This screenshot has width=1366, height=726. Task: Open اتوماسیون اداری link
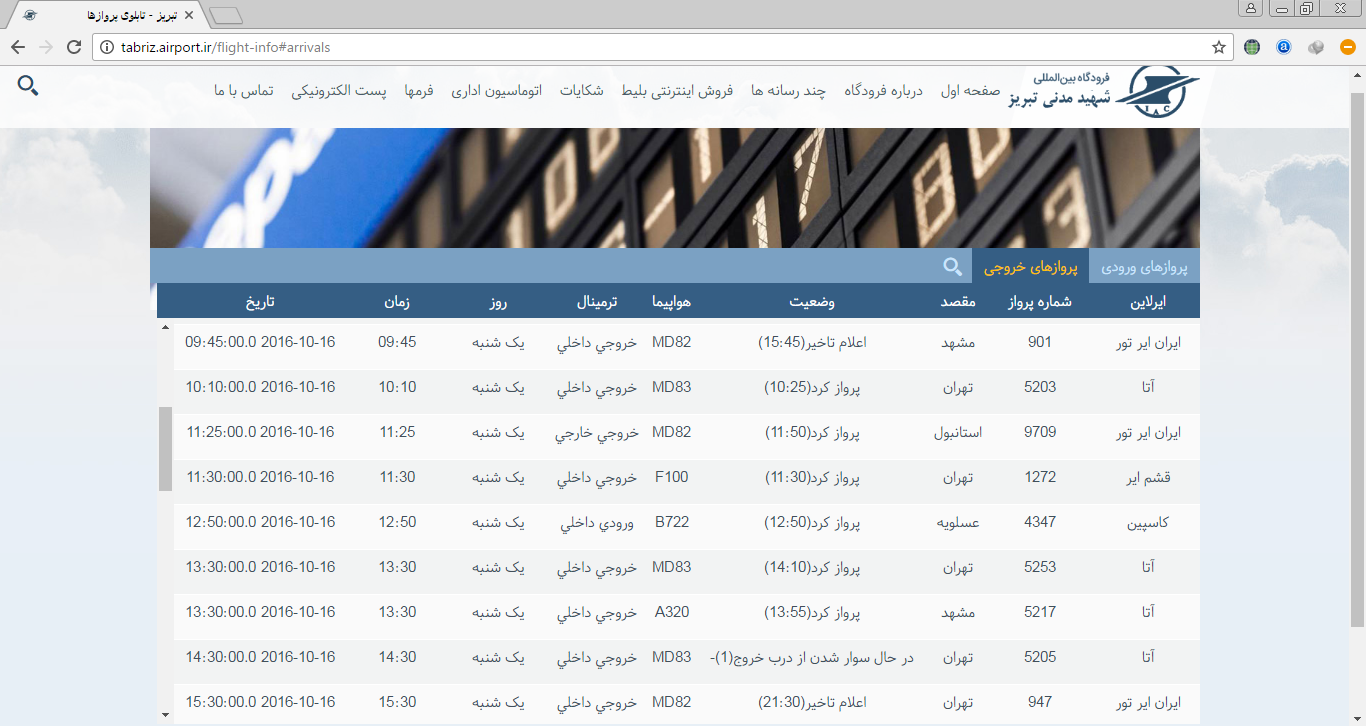[x=497, y=91]
